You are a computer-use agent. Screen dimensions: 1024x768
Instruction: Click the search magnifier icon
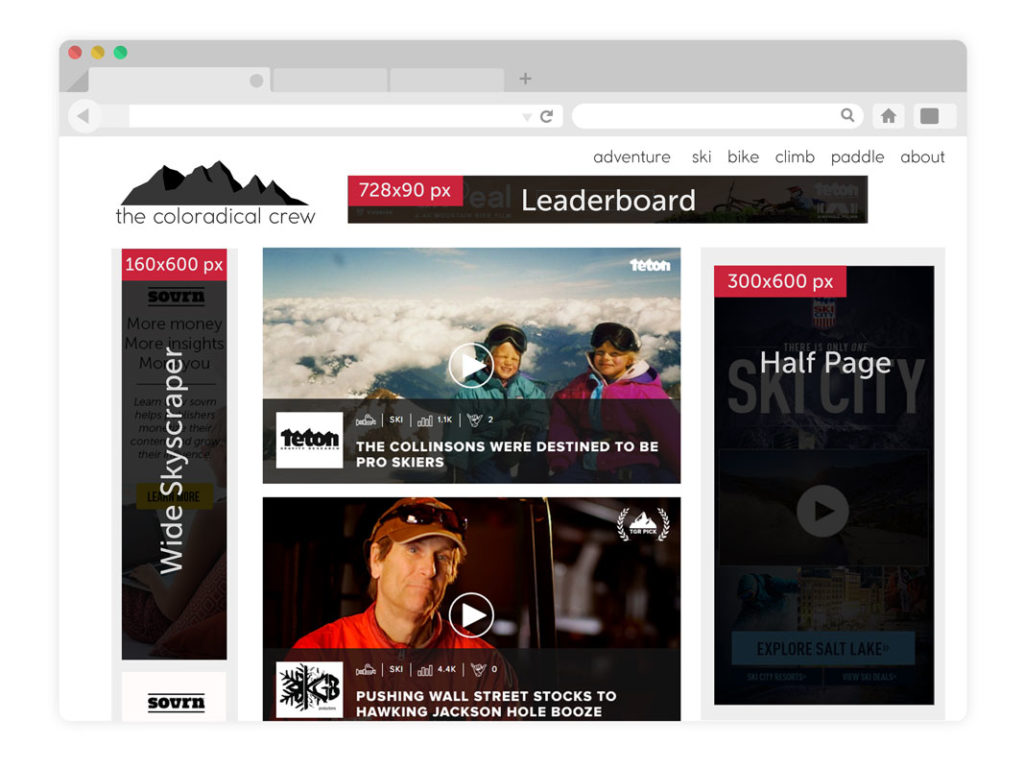[x=848, y=116]
